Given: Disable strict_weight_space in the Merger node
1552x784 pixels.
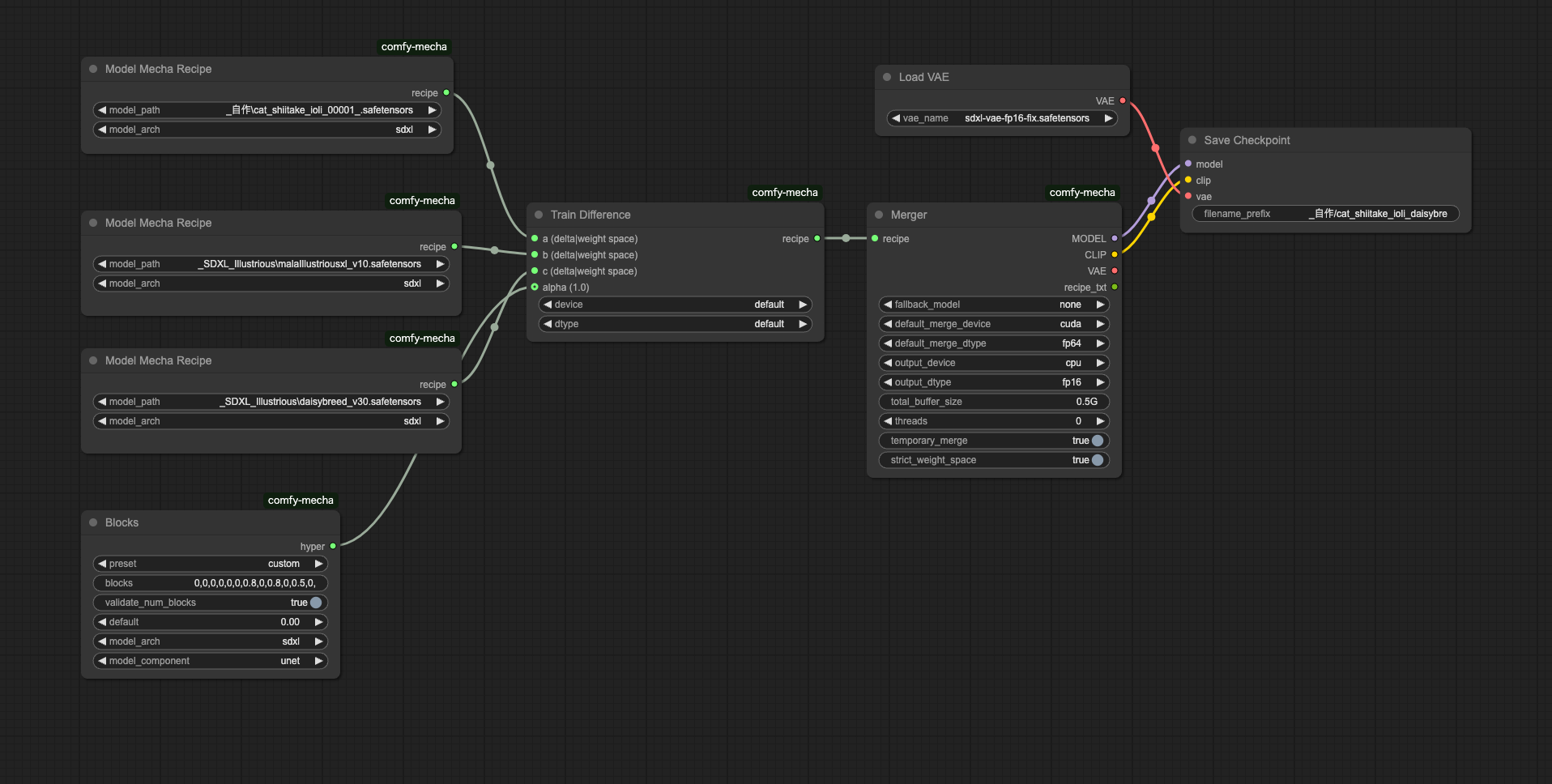Looking at the screenshot, I should (x=1098, y=460).
